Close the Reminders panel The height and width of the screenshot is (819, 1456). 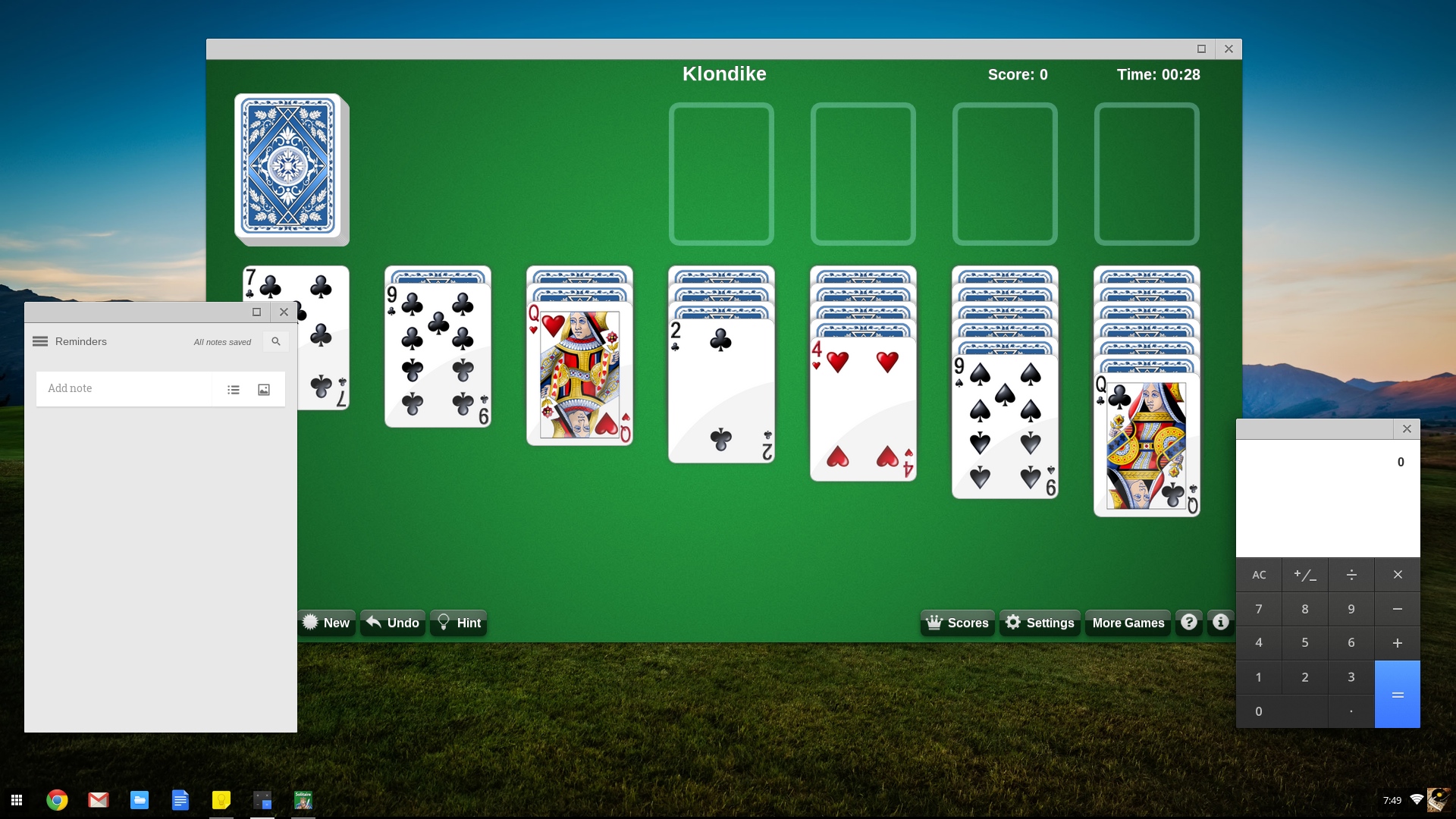283,312
